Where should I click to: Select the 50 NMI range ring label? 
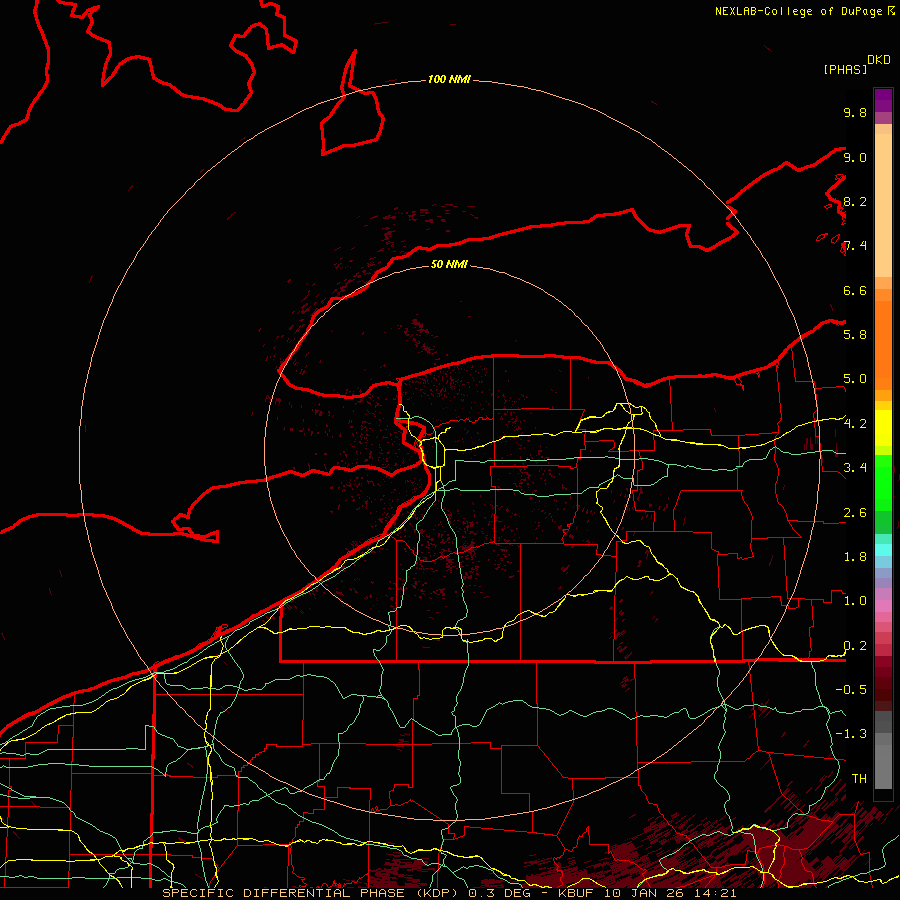click(449, 265)
